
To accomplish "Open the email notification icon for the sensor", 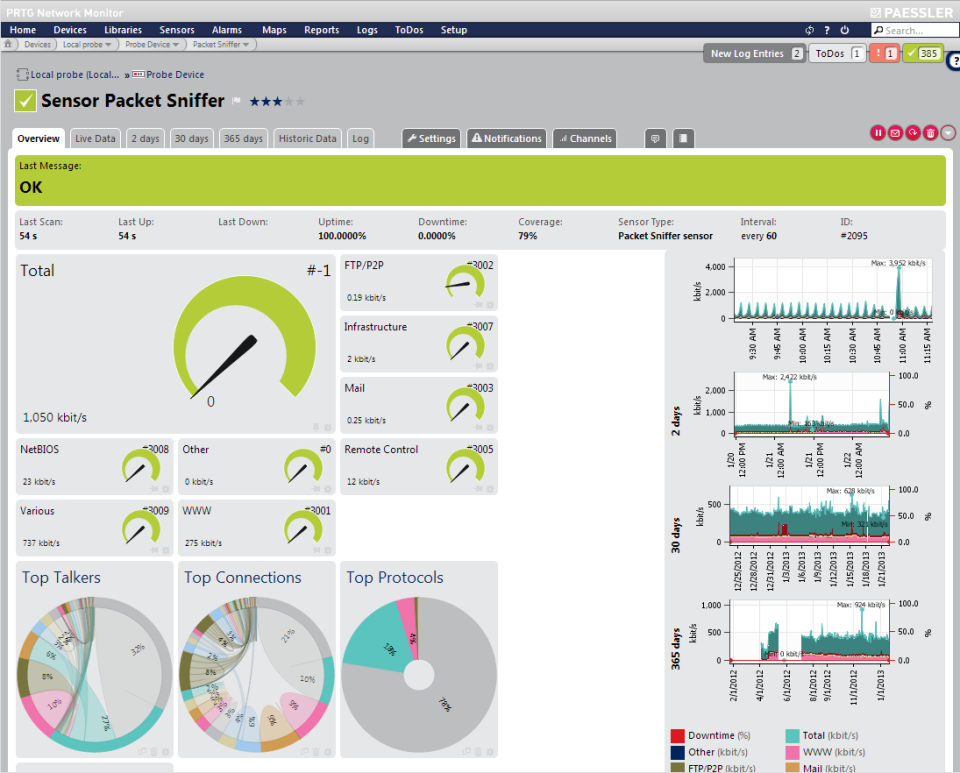I will 894,132.
